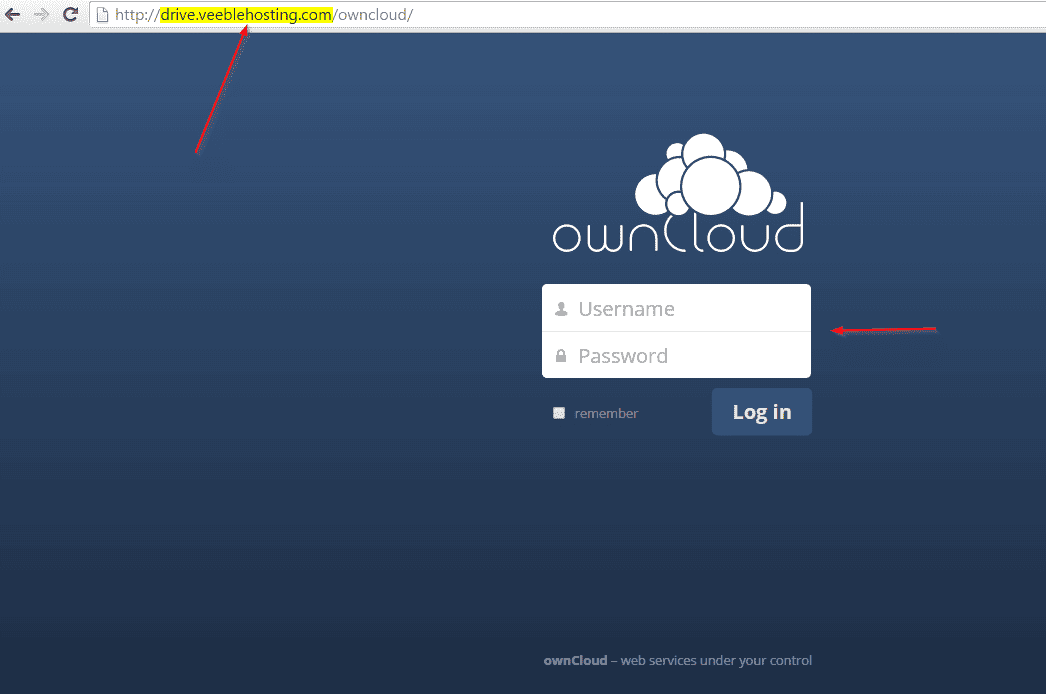Click the browser forward arrow
The image size is (1046, 694).
[x=39, y=14]
